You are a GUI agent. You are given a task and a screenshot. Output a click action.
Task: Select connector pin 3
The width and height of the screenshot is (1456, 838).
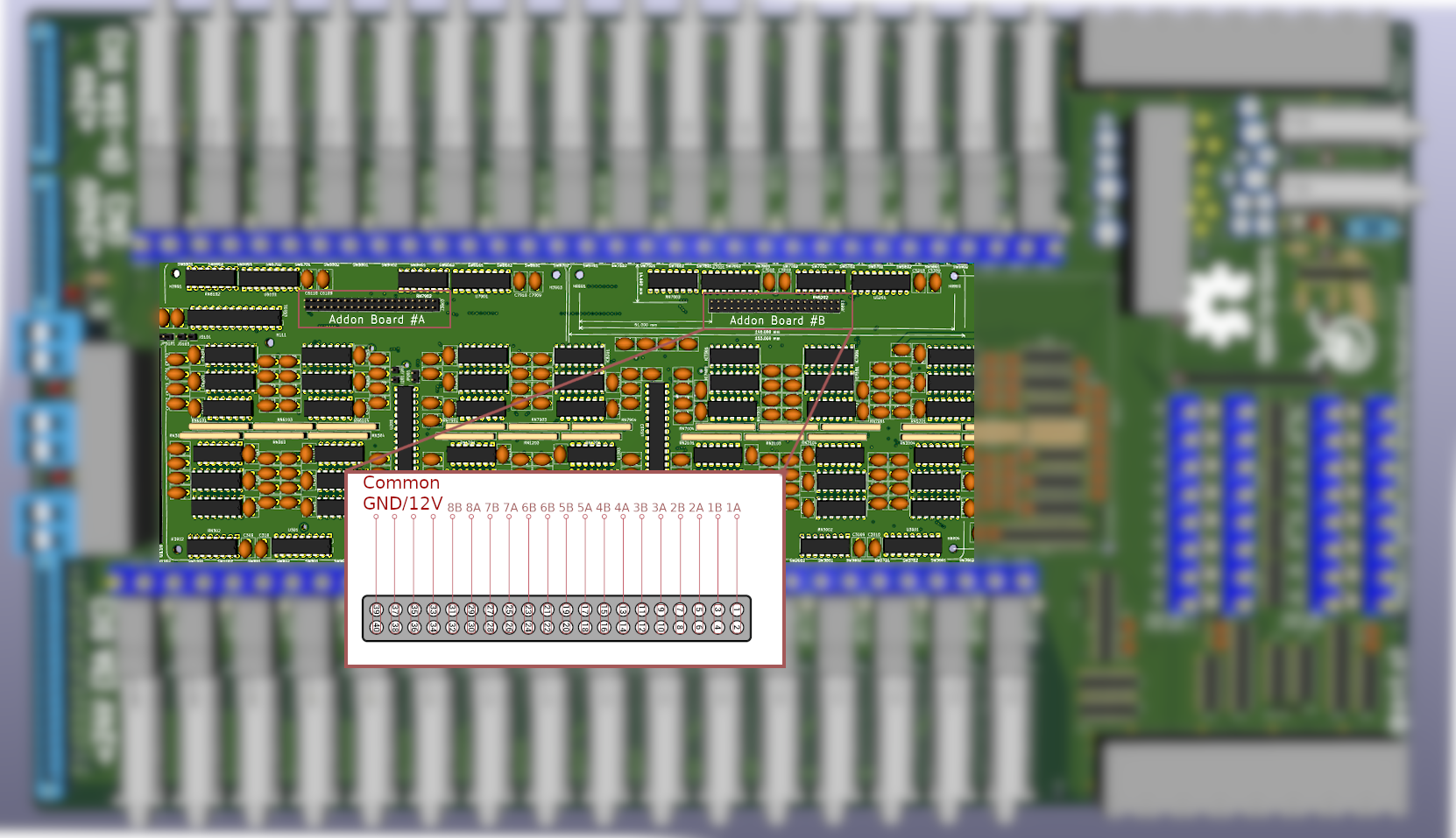click(717, 609)
